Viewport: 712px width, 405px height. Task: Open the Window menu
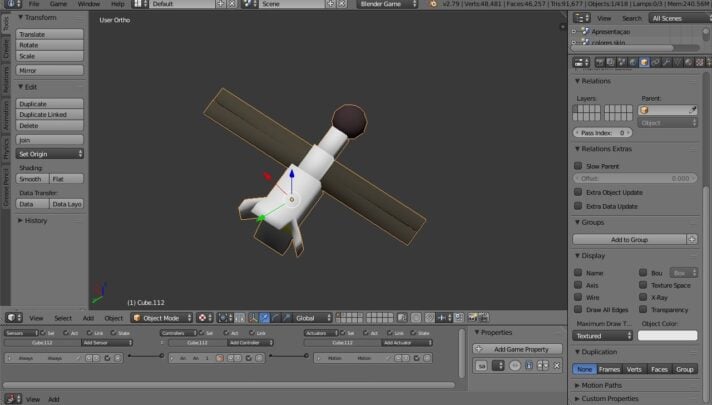[88, 4]
